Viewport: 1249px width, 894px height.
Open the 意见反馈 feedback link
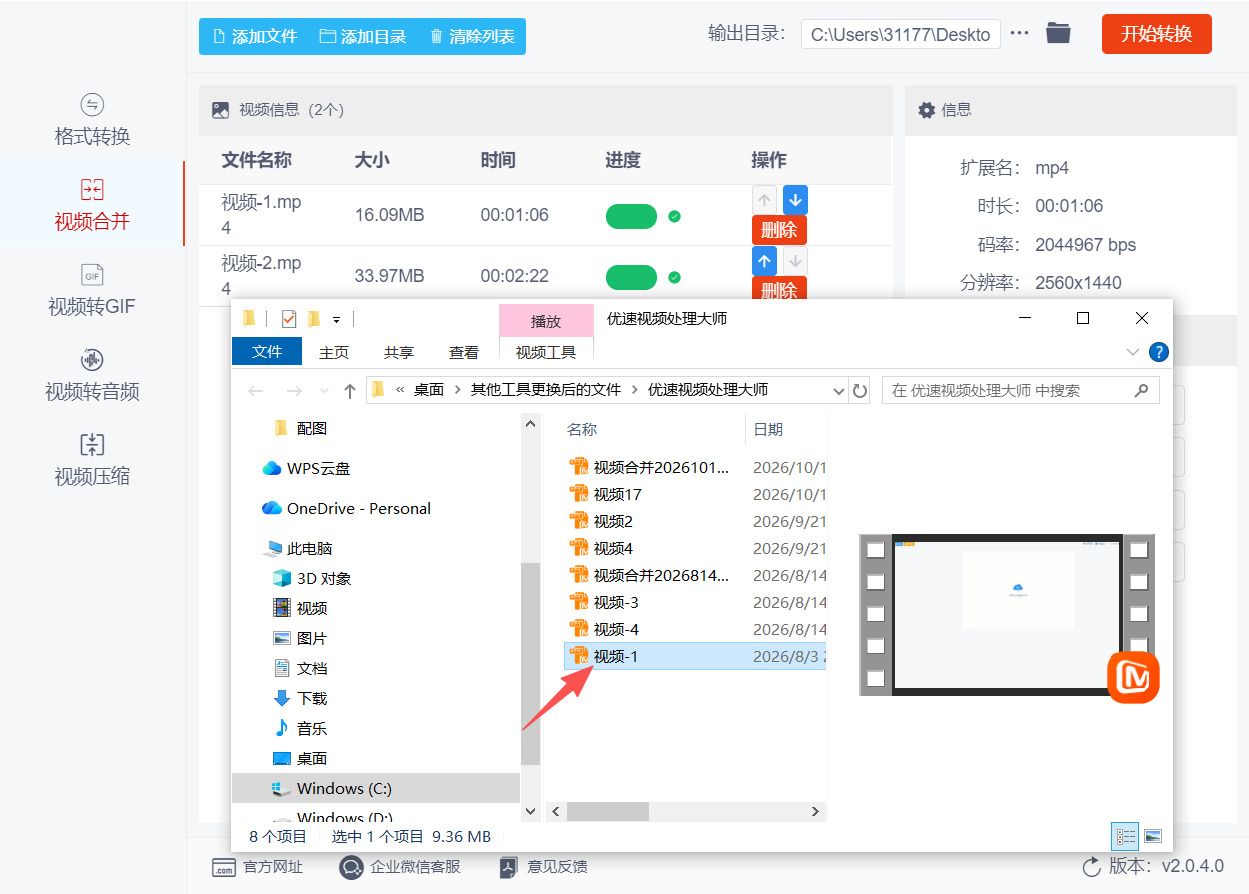click(544, 867)
